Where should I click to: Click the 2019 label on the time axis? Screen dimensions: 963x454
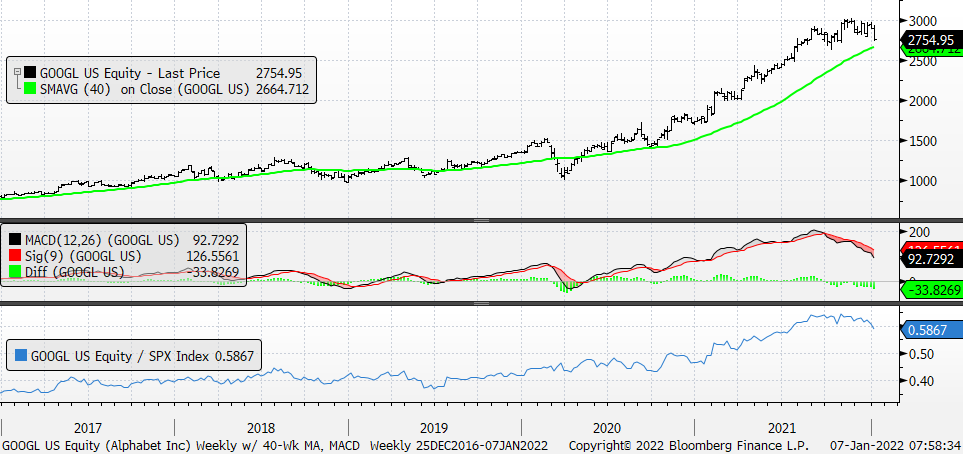[434, 428]
